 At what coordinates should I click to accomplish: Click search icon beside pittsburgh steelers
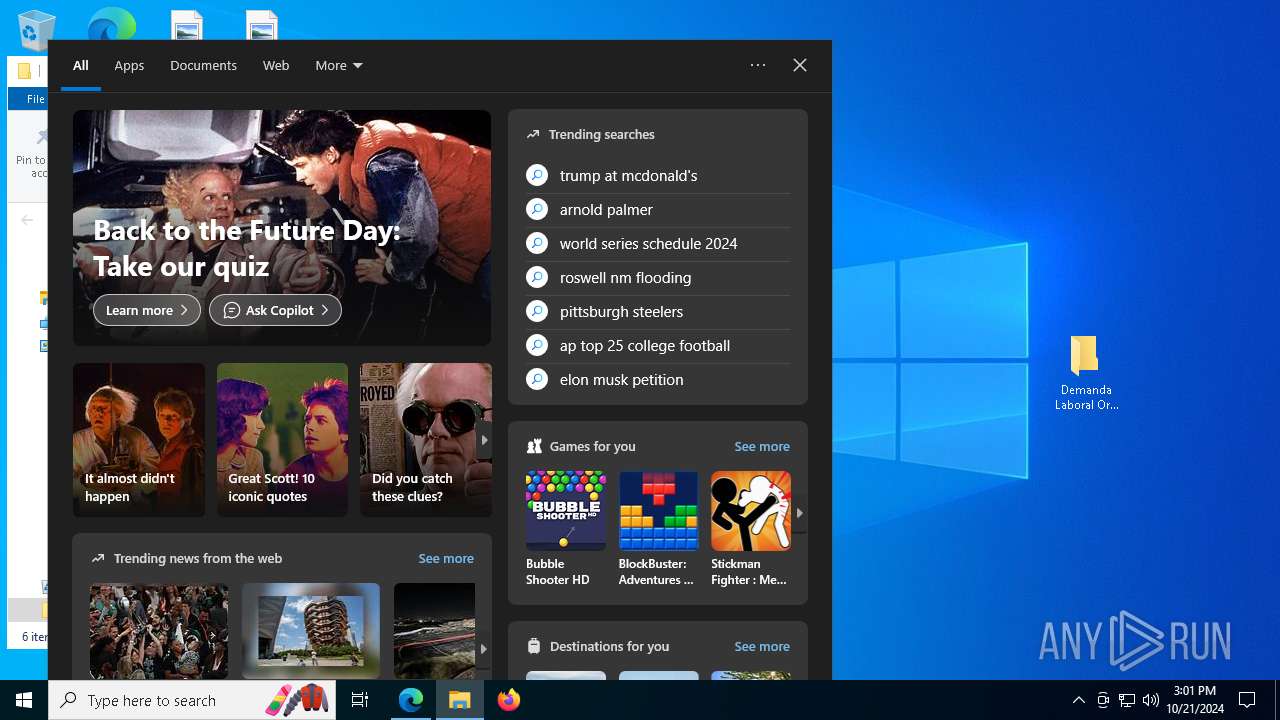click(x=537, y=311)
